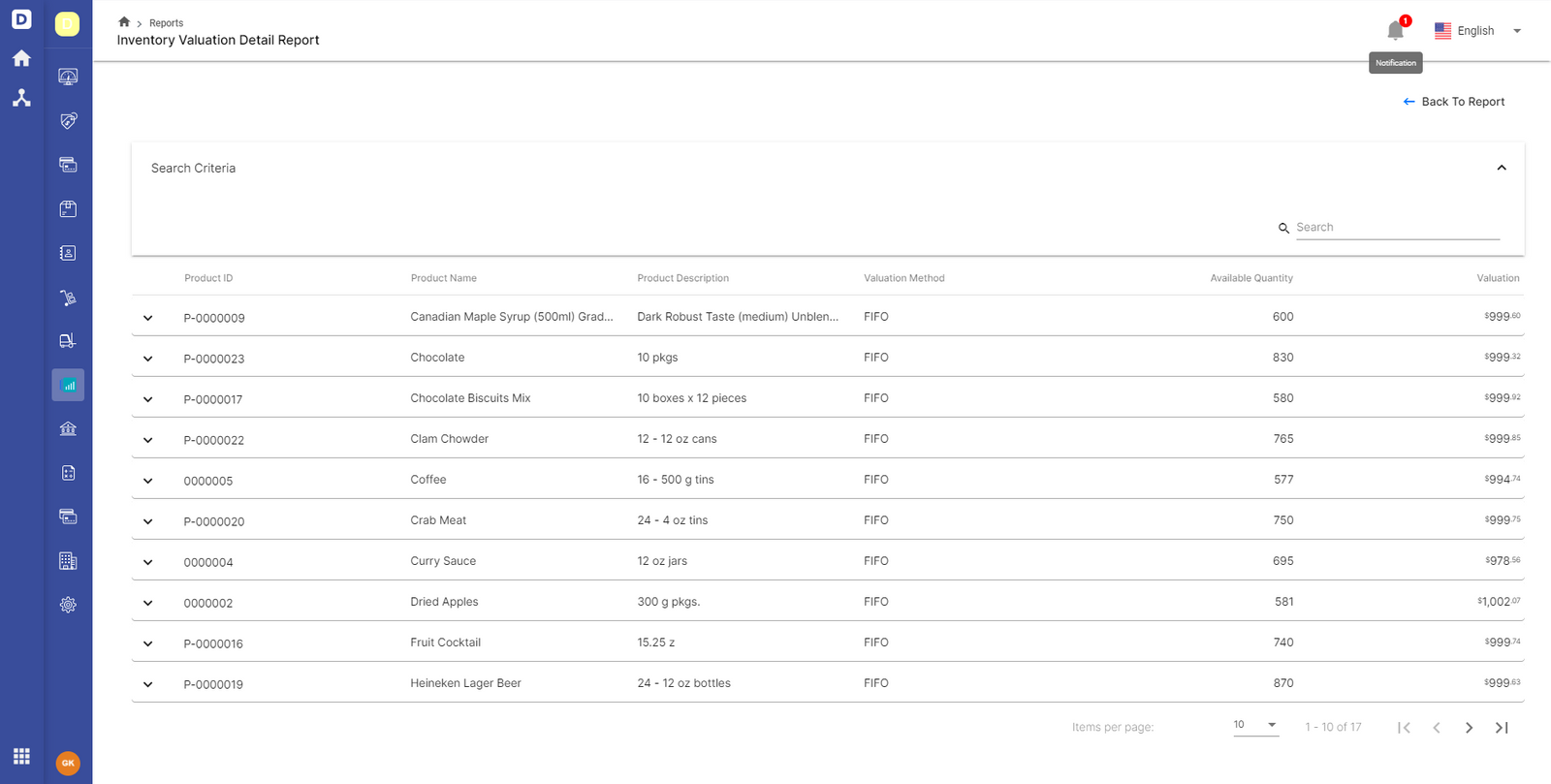Click the Search input field
1551x784 pixels.
(1397, 228)
